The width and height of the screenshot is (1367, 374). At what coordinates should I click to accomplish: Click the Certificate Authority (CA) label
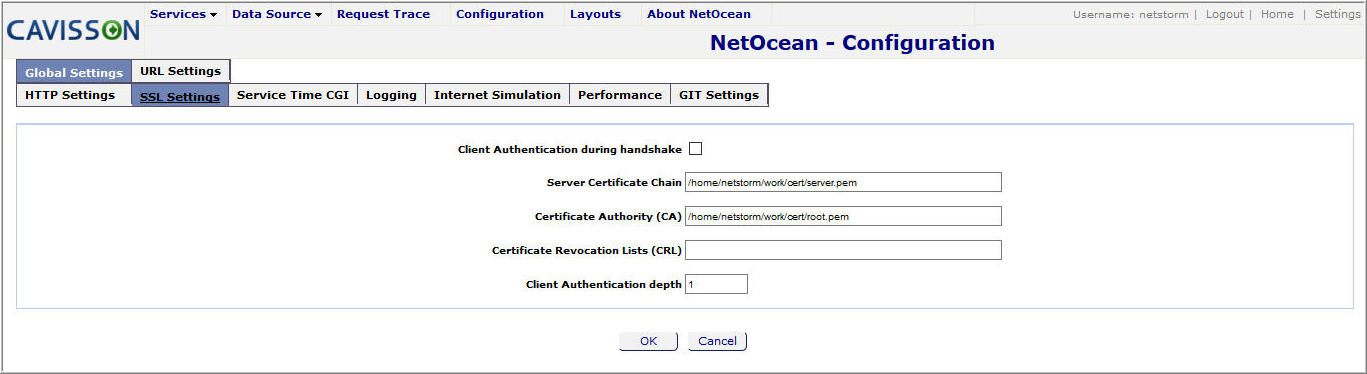[608, 217]
